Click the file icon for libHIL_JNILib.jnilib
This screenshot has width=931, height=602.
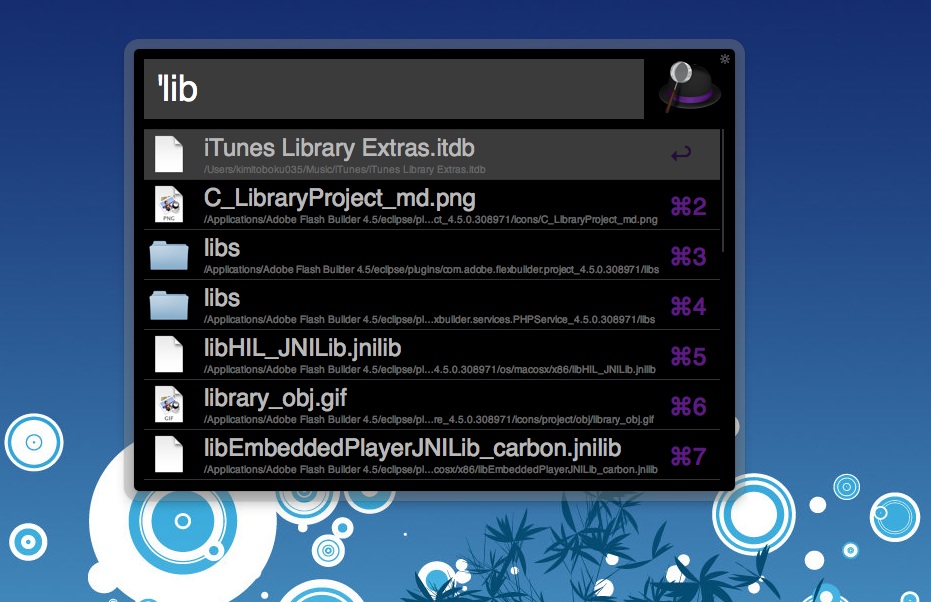pos(169,354)
